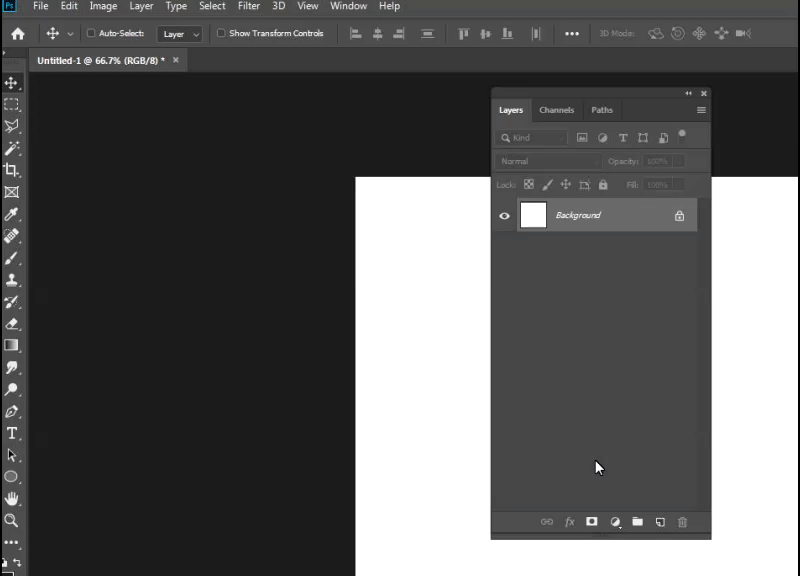This screenshot has width=800, height=576.
Task: Switch to the Channels tab
Action: click(556, 110)
